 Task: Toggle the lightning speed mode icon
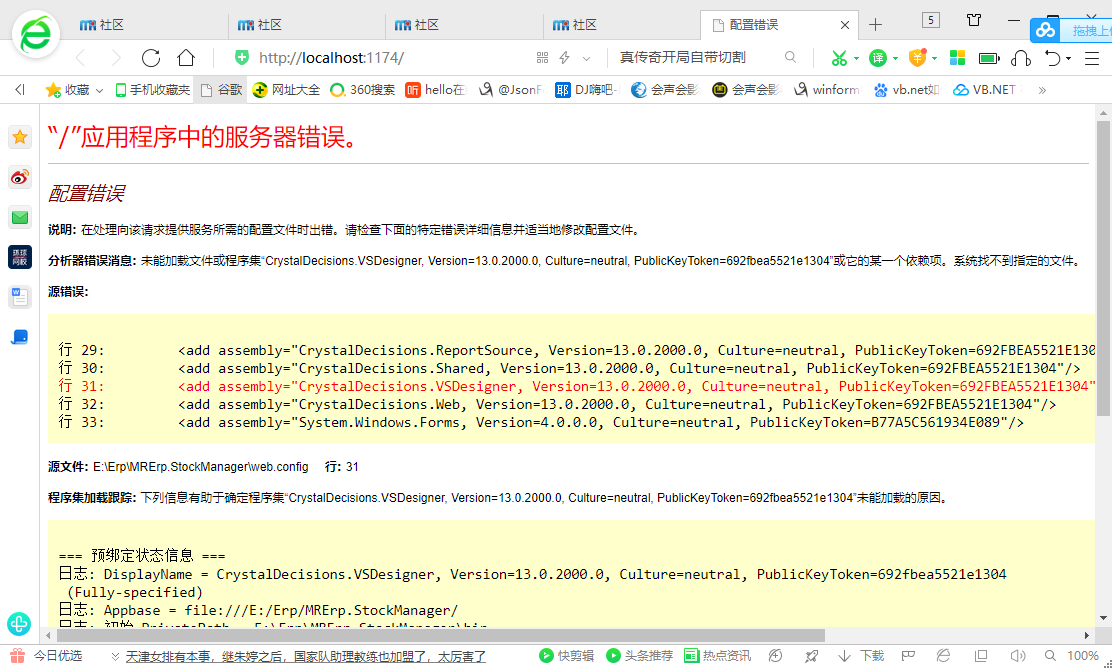tap(565, 58)
